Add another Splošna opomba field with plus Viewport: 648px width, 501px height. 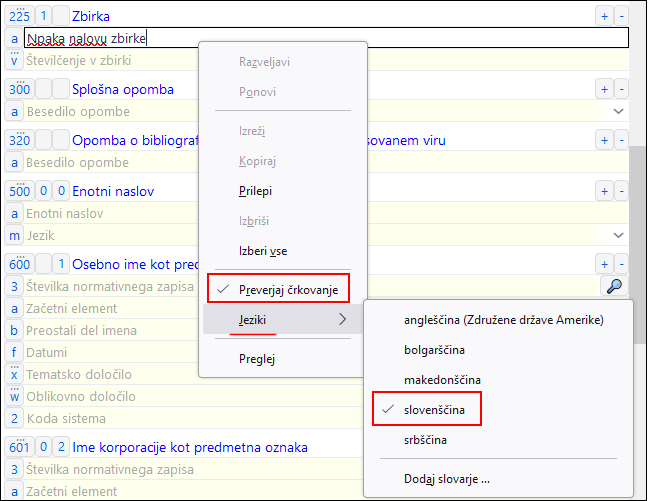click(603, 89)
